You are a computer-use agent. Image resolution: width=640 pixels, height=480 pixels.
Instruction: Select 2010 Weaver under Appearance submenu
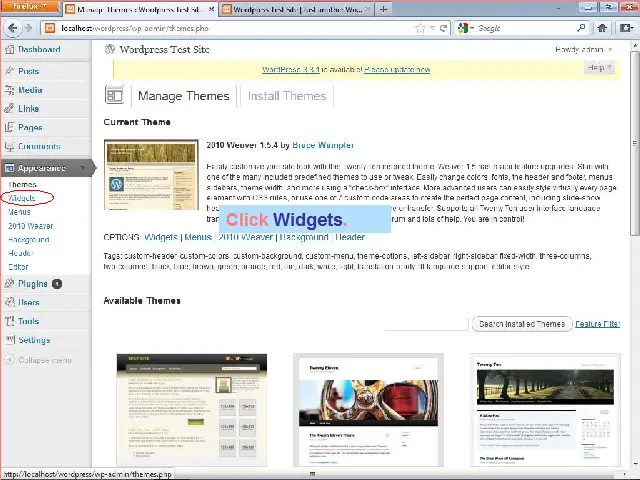[31, 226]
